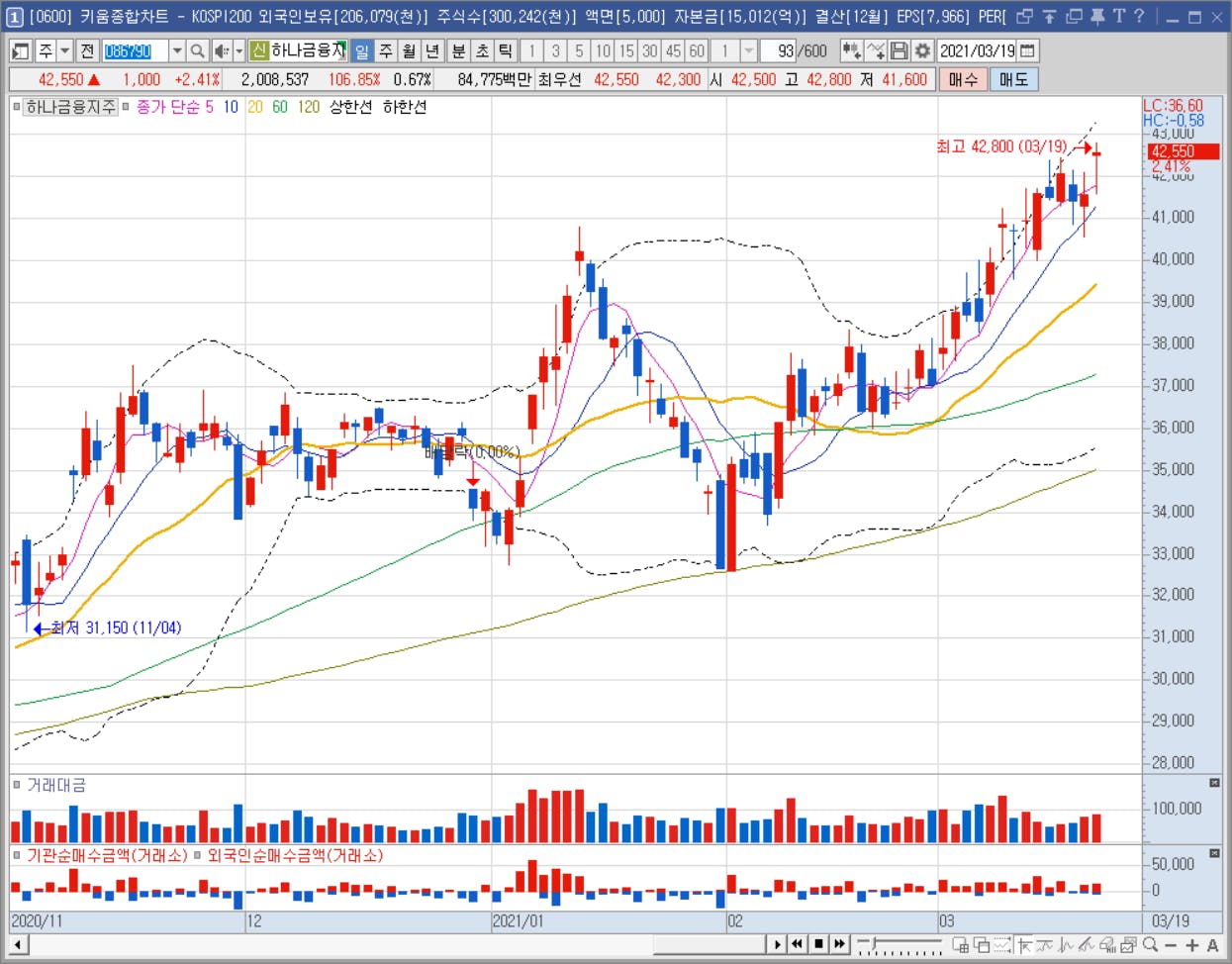
Task: Click the bottom zoom level slider
Action: coord(900,945)
